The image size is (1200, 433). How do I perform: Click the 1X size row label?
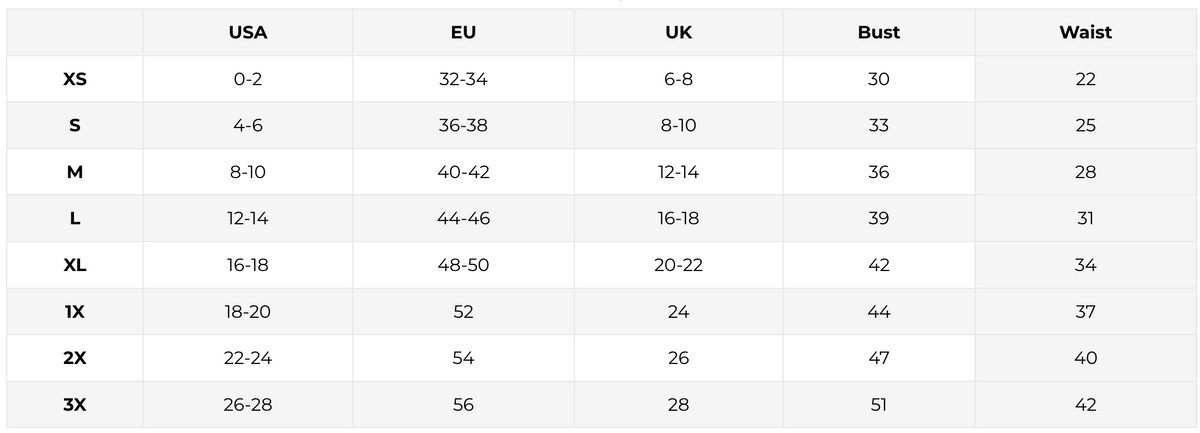point(75,311)
